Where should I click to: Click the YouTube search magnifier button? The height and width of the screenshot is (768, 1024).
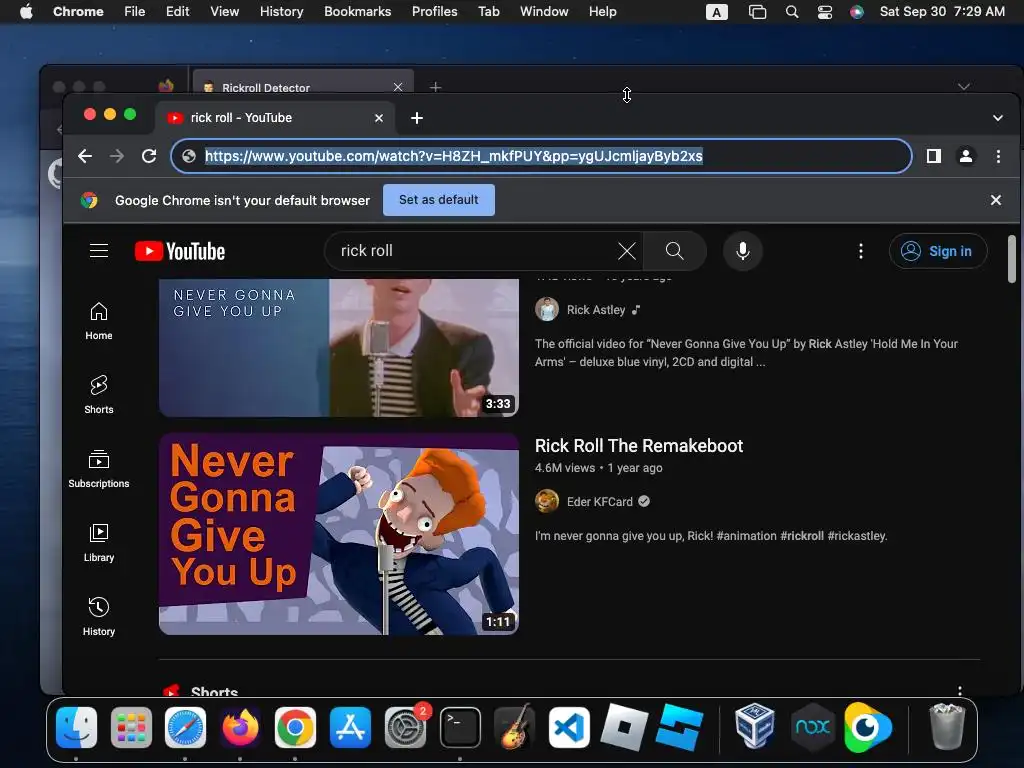click(x=674, y=251)
